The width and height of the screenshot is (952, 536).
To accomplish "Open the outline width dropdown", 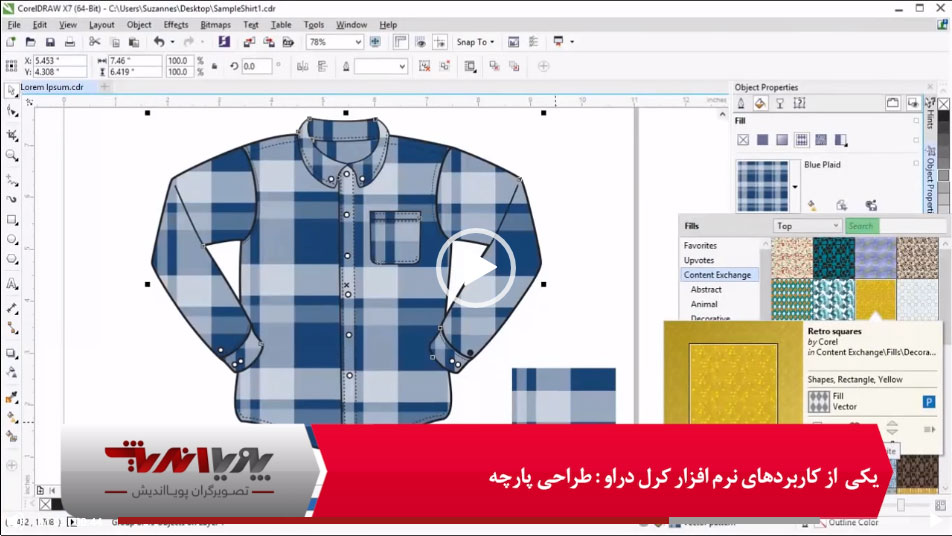I will pos(402,66).
